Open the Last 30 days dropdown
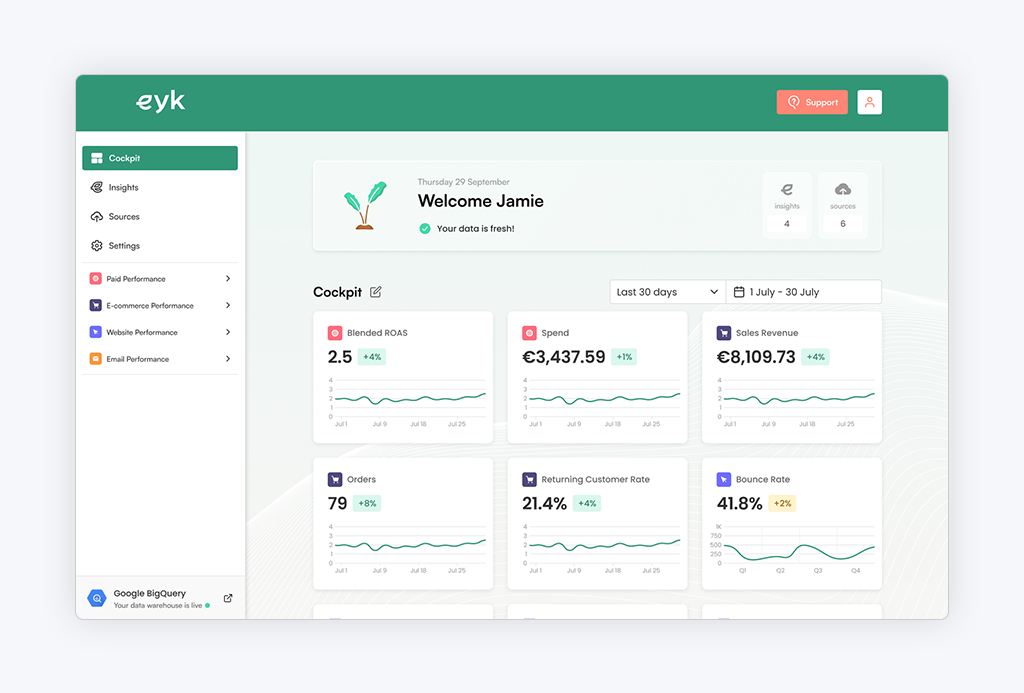This screenshot has width=1024, height=693. click(667, 292)
